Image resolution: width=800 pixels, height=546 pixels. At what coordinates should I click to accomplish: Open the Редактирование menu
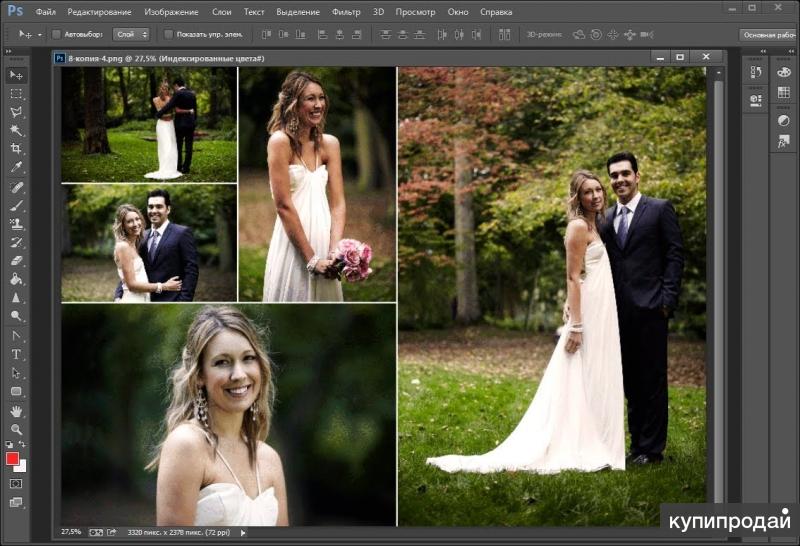coord(99,12)
